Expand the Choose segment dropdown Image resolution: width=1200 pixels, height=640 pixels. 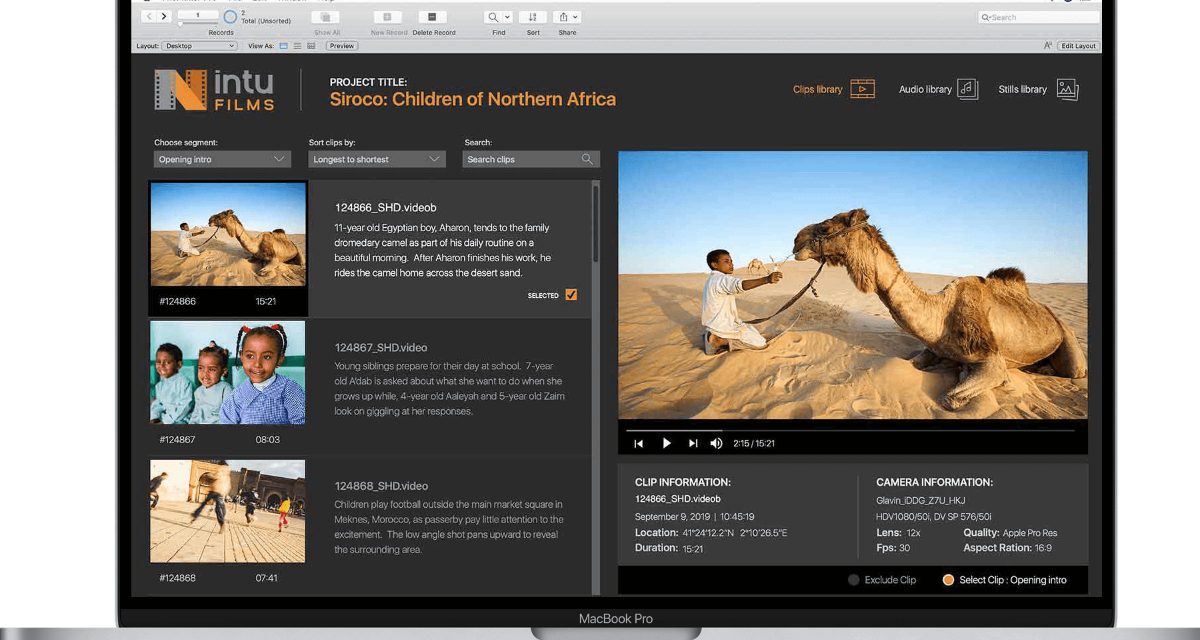click(x=222, y=159)
